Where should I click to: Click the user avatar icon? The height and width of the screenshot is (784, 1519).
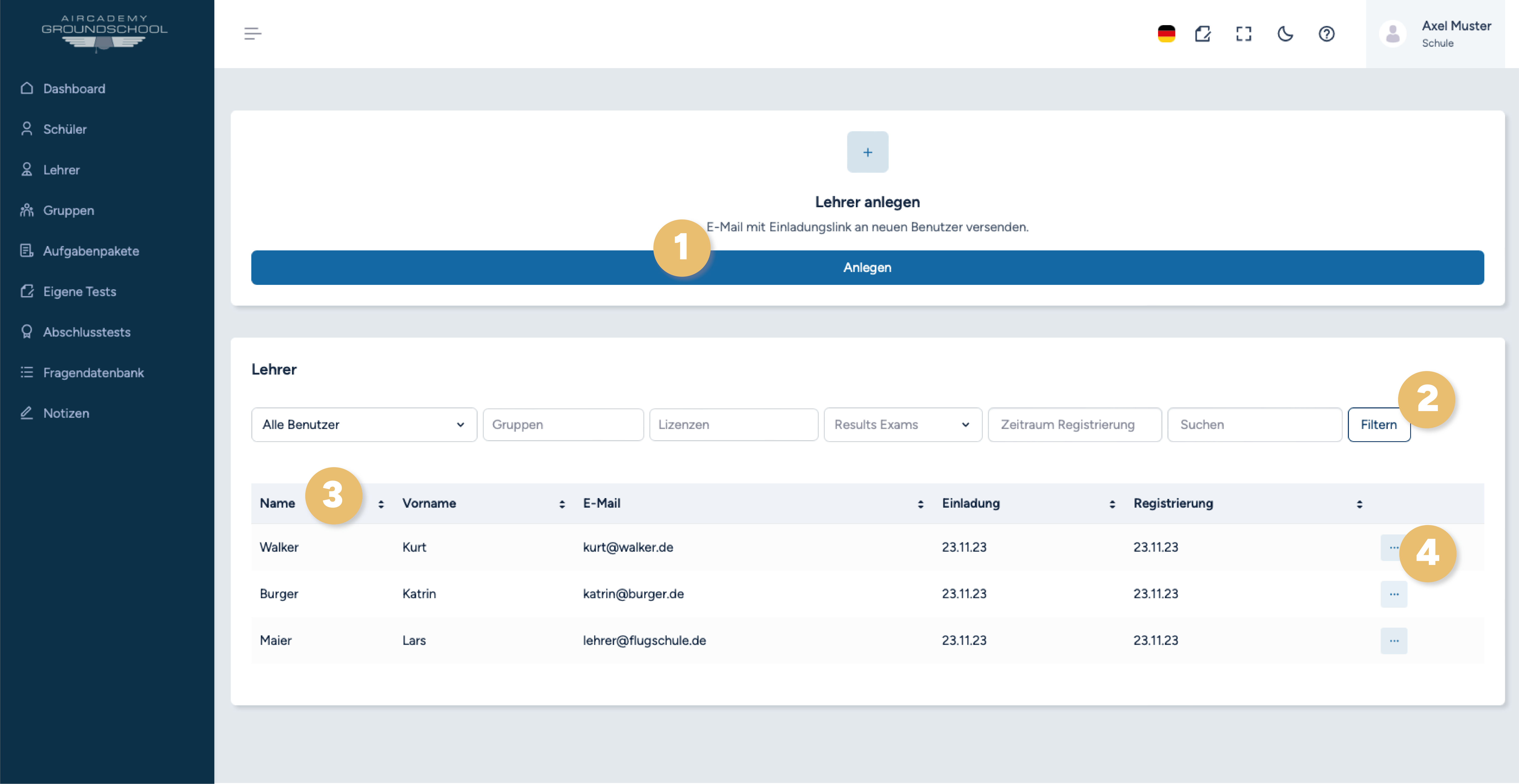coord(1393,34)
